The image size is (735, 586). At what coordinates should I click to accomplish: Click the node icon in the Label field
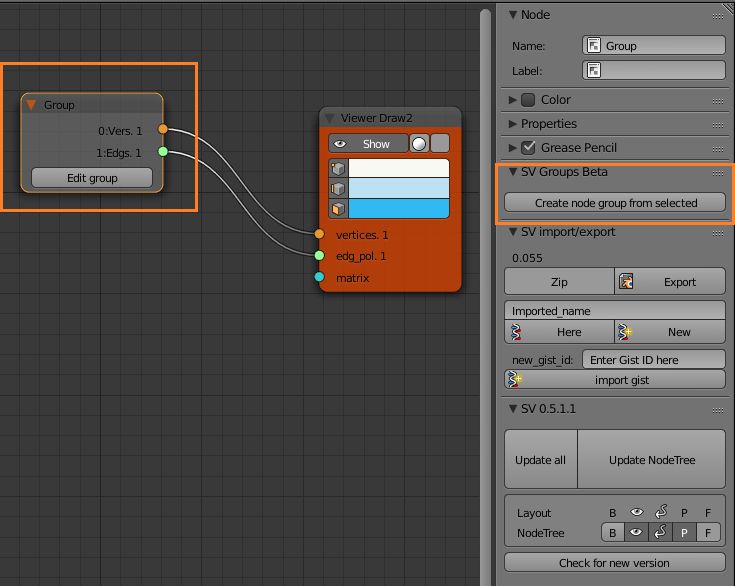coord(594,70)
